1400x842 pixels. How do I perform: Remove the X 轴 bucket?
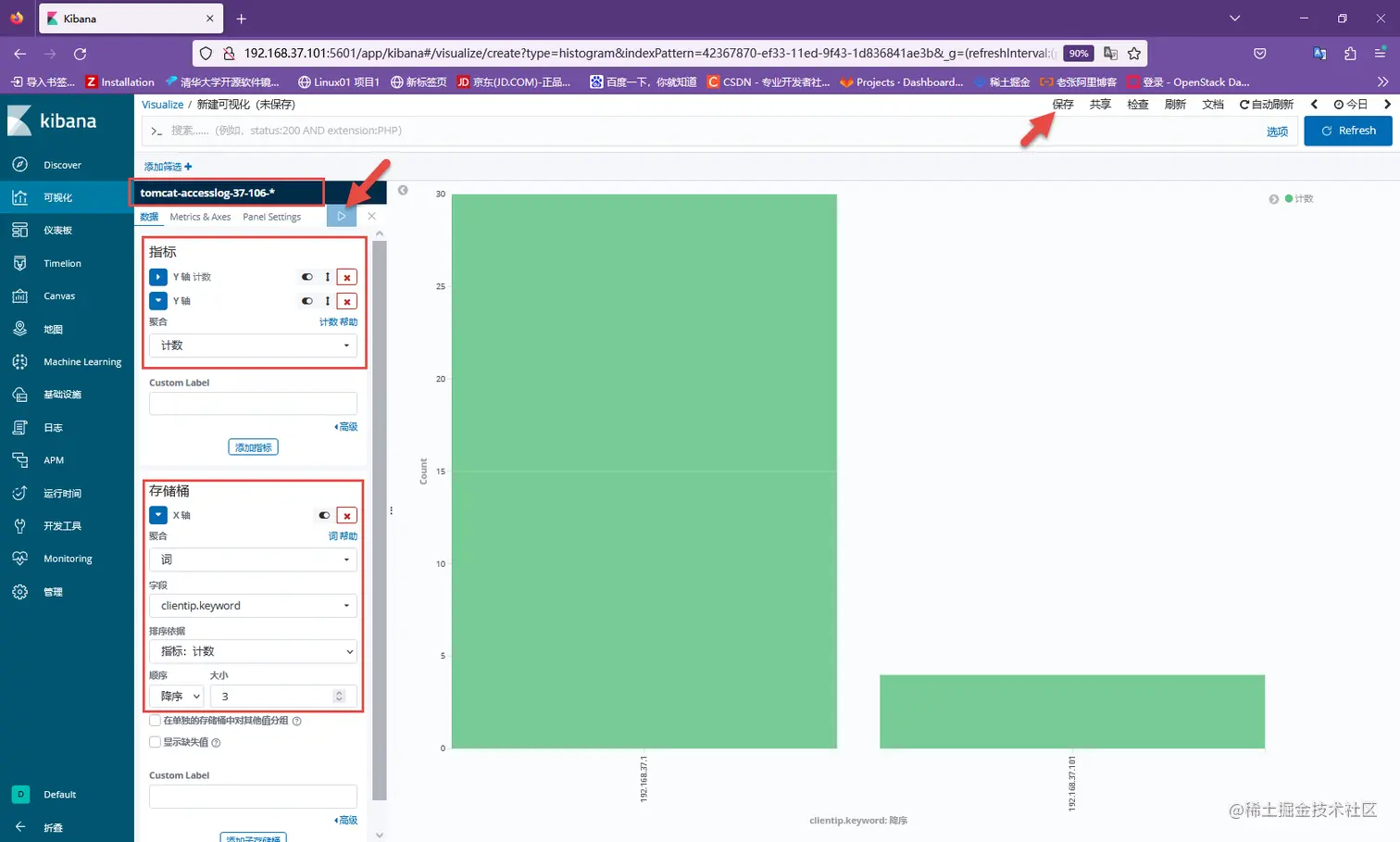[347, 516]
